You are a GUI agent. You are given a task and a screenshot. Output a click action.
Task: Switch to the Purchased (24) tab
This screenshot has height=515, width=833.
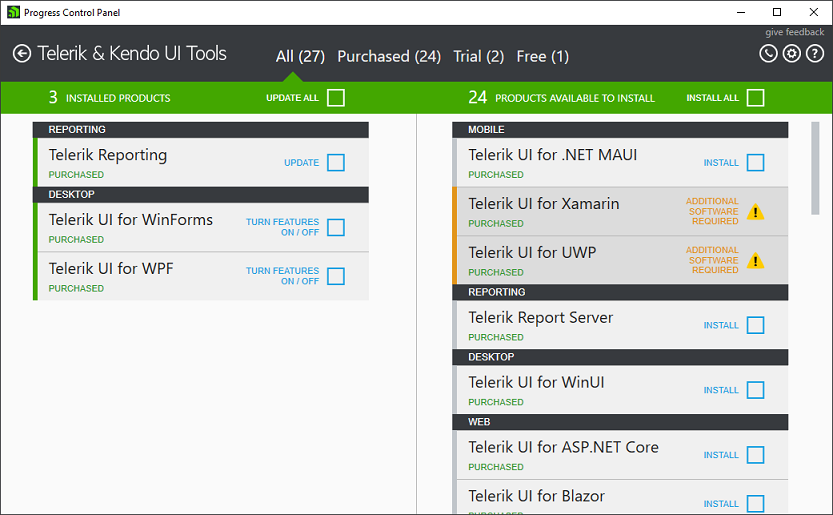[389, 57]
